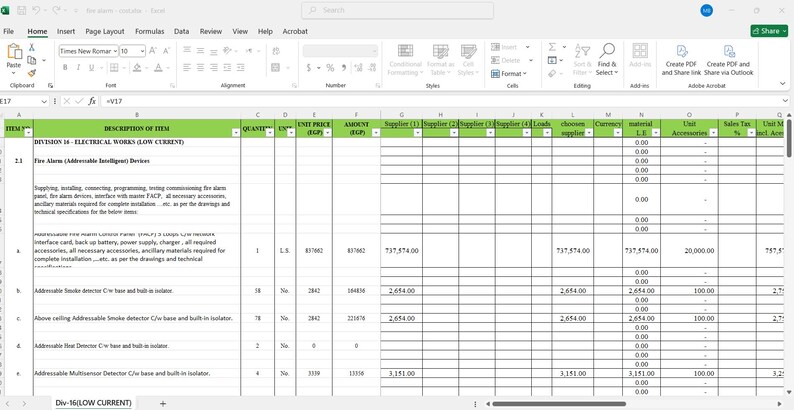Toggle Italic formatting
Viewport: 794px width, 410px height.
coord(78,67)
